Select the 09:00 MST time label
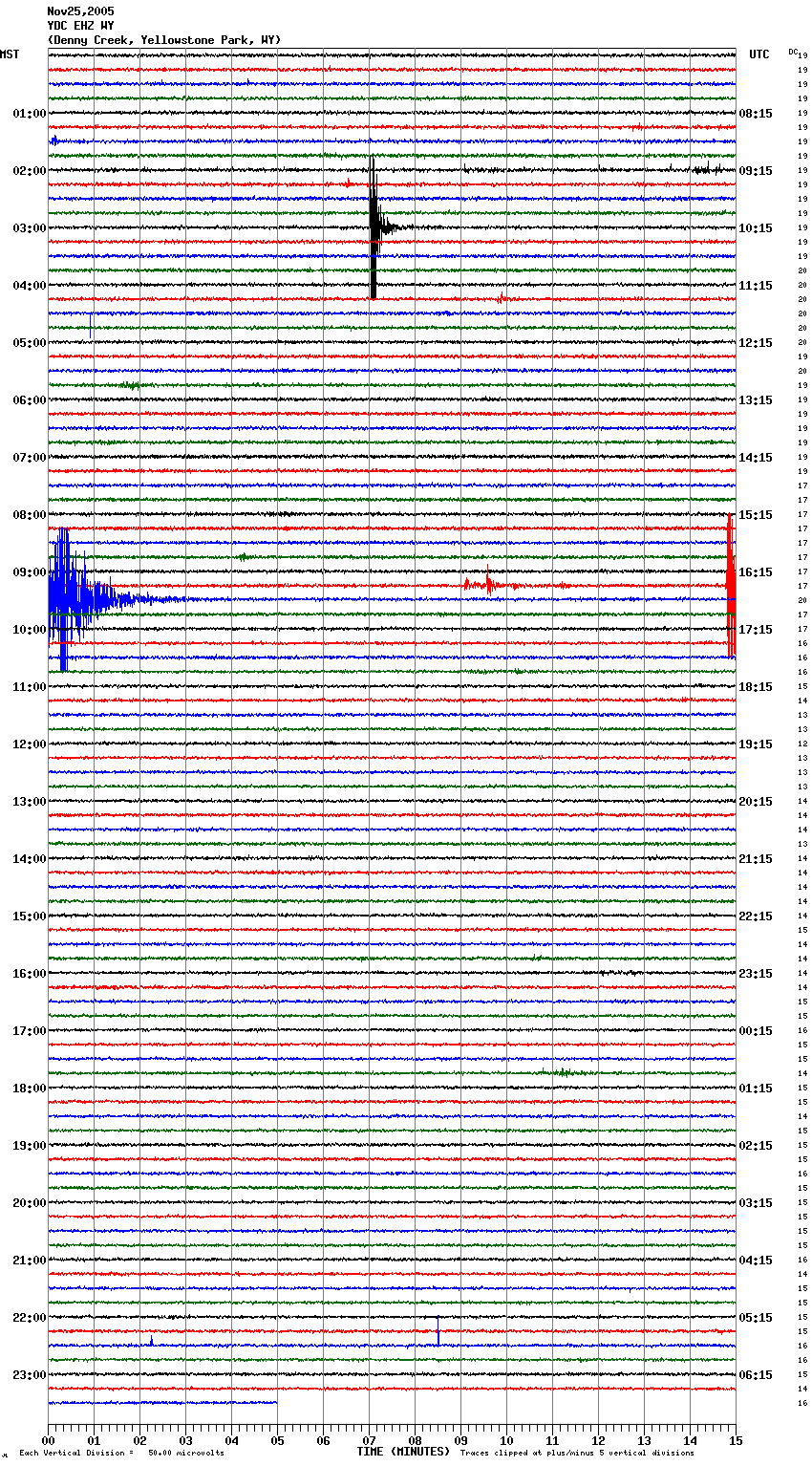This screenshot has width=812, height=1466. click(x=29, y=572)
